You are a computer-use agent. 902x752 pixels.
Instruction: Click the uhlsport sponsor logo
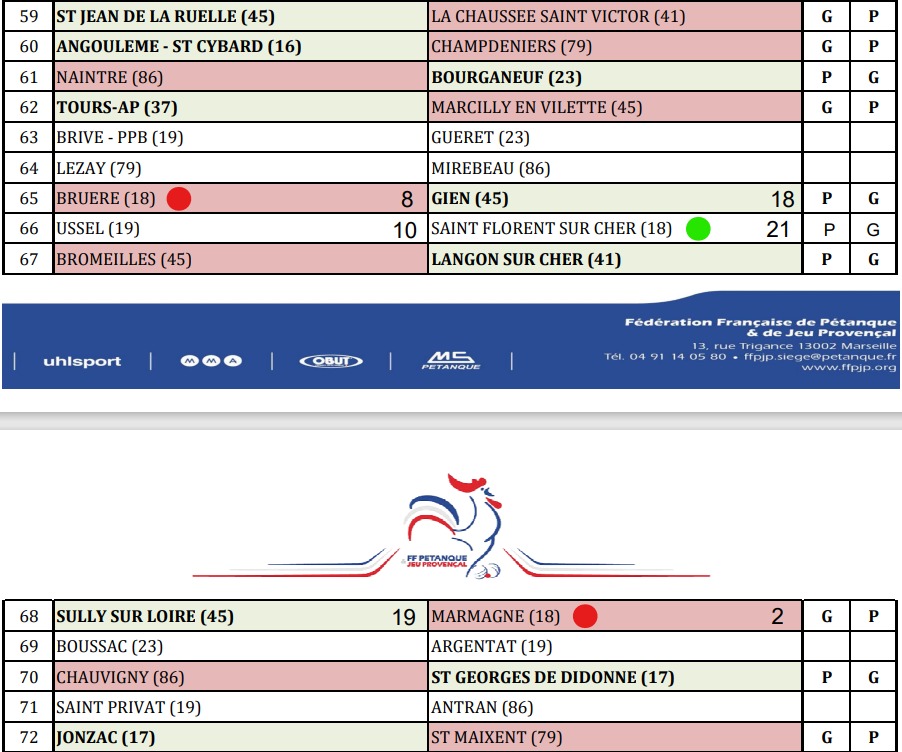[x=82, y=361]
